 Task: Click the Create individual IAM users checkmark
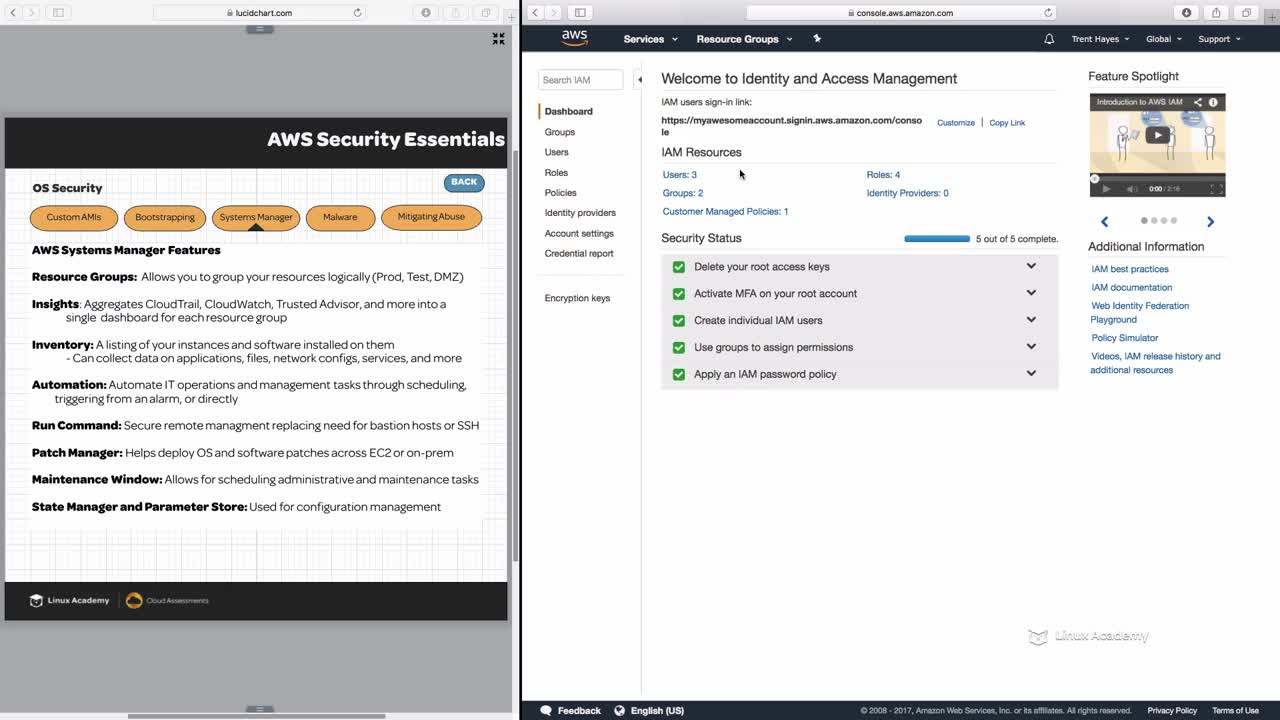point(679,321)
